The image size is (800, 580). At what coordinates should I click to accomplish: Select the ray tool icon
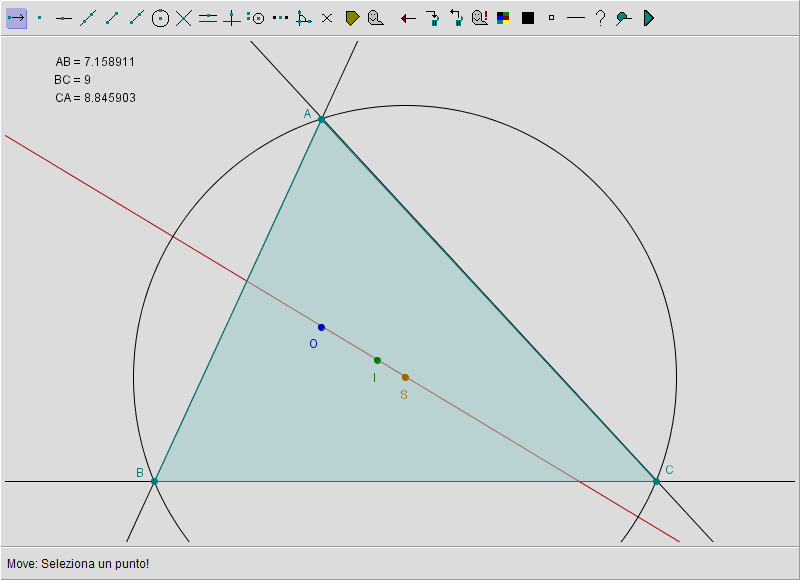(x=136, y=18)
